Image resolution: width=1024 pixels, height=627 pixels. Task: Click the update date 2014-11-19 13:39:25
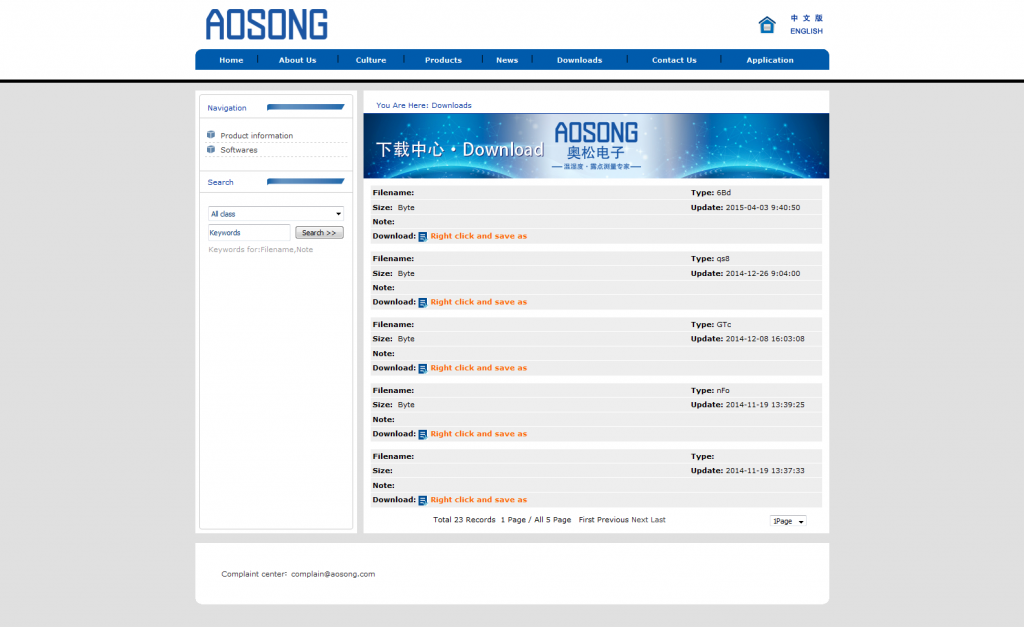point(765,405)
